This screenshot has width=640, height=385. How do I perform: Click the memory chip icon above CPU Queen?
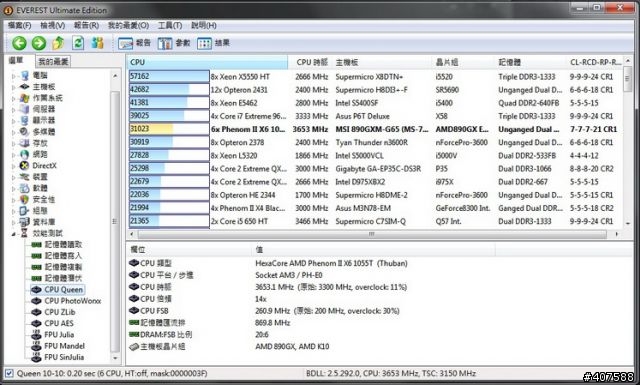click(x=36, y=278)
